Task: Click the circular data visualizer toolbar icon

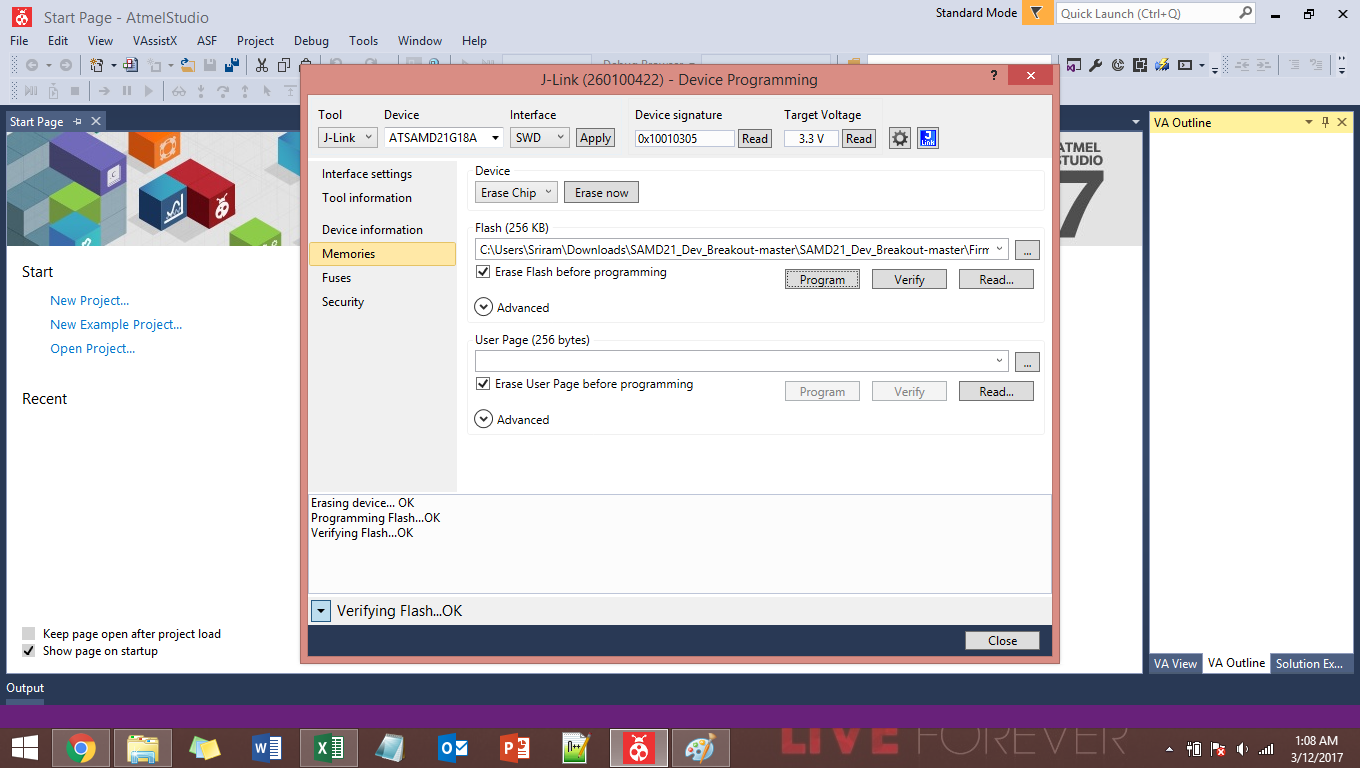Action: 1118,65
